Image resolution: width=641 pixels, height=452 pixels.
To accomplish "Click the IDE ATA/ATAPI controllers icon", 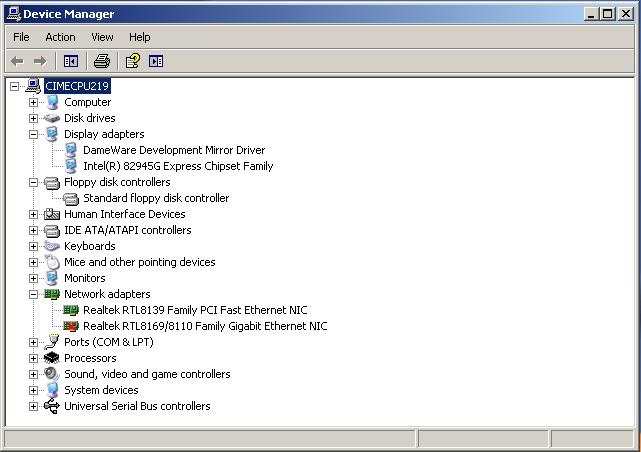I will (x=52, y=230).
